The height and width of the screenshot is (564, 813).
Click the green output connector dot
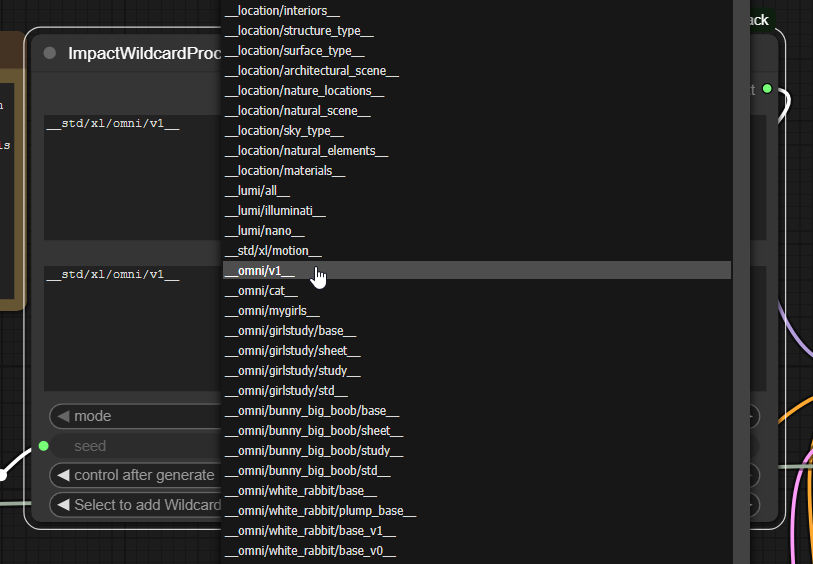[767, 89]
